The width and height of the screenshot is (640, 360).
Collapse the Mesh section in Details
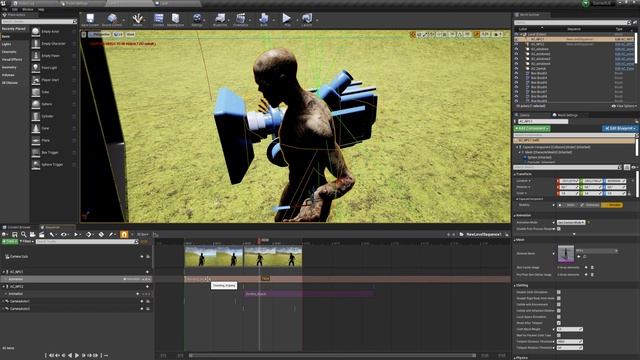click(x=515, y=240)
